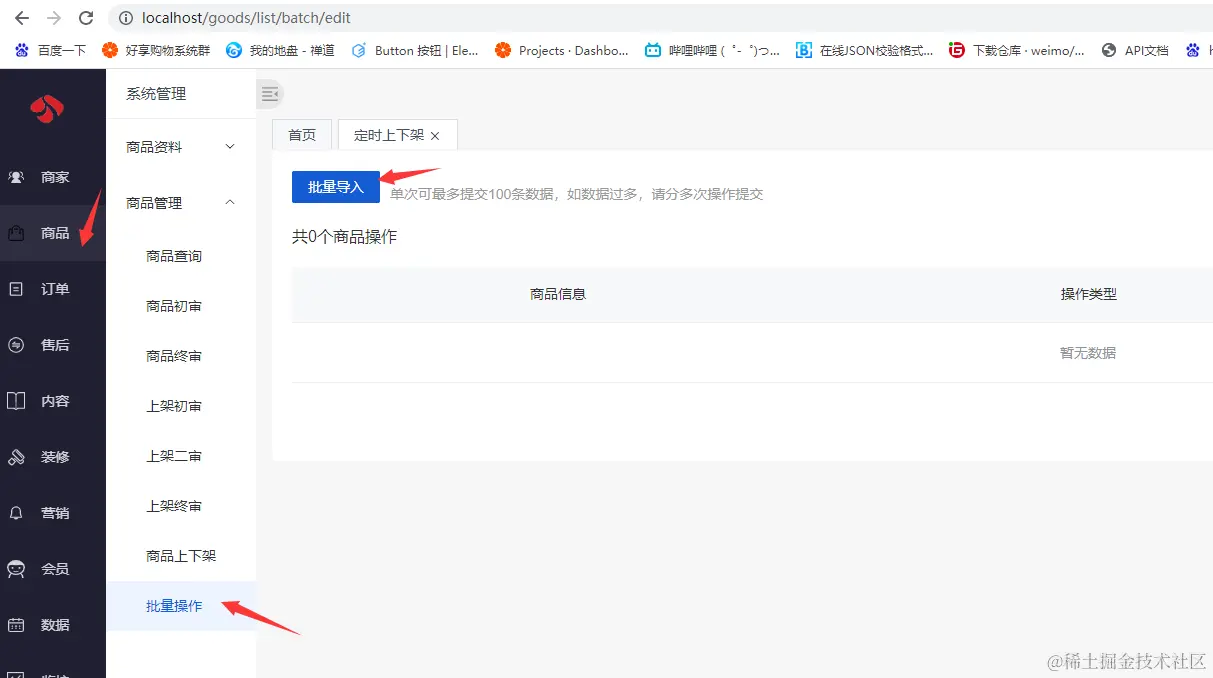Select the 批量操作 menu item
Image resolution: width=1213 pixels, height=678 pixels.
click(181, 606)
